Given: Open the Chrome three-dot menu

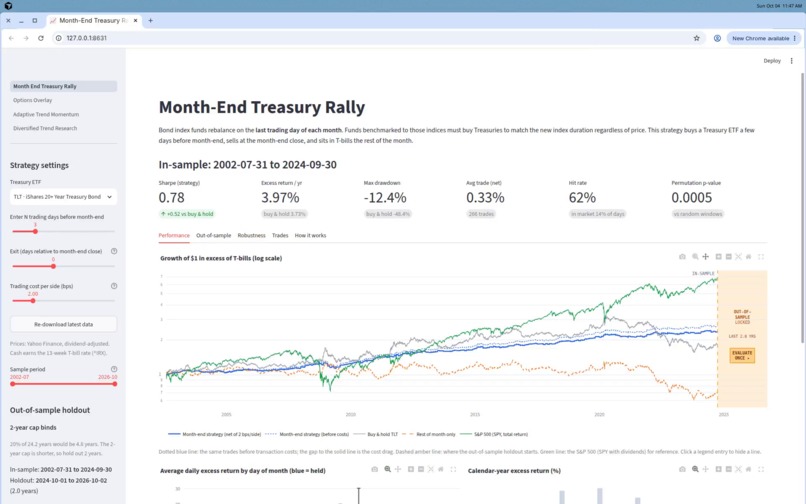Looking at the screenshot, I should coord(795,38).
